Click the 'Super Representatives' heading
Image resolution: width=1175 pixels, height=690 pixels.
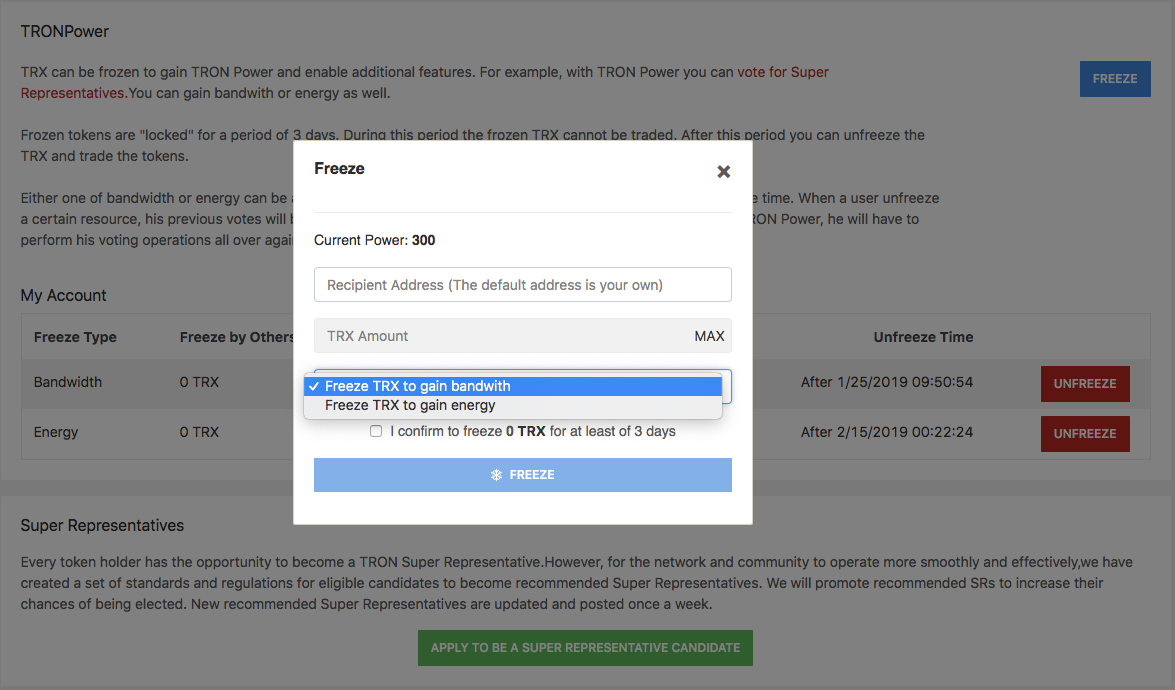102,525
